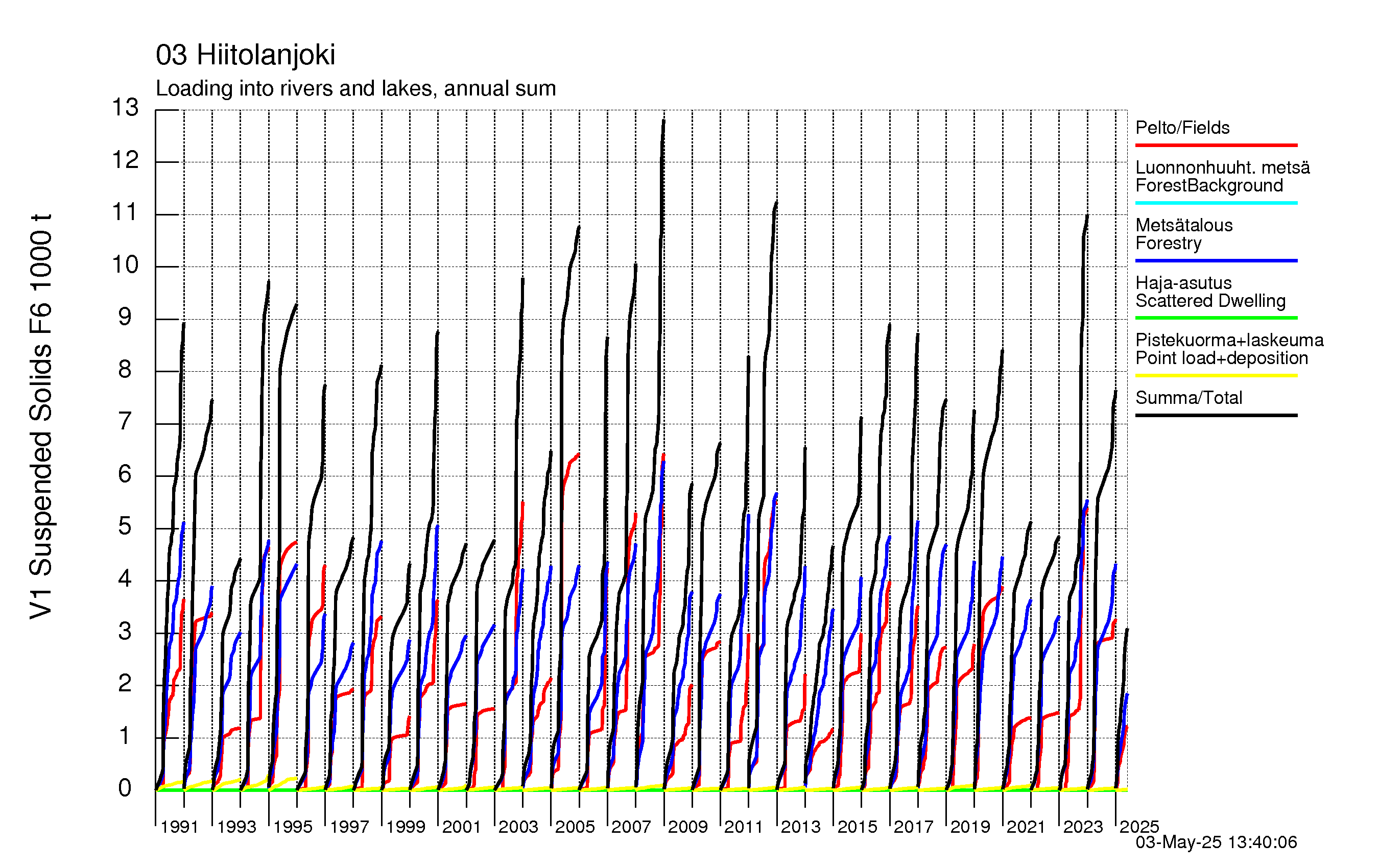Click the y-axis value 3
The height and width of the screenshot is (868, 1379).
click(x=125, y=632)
